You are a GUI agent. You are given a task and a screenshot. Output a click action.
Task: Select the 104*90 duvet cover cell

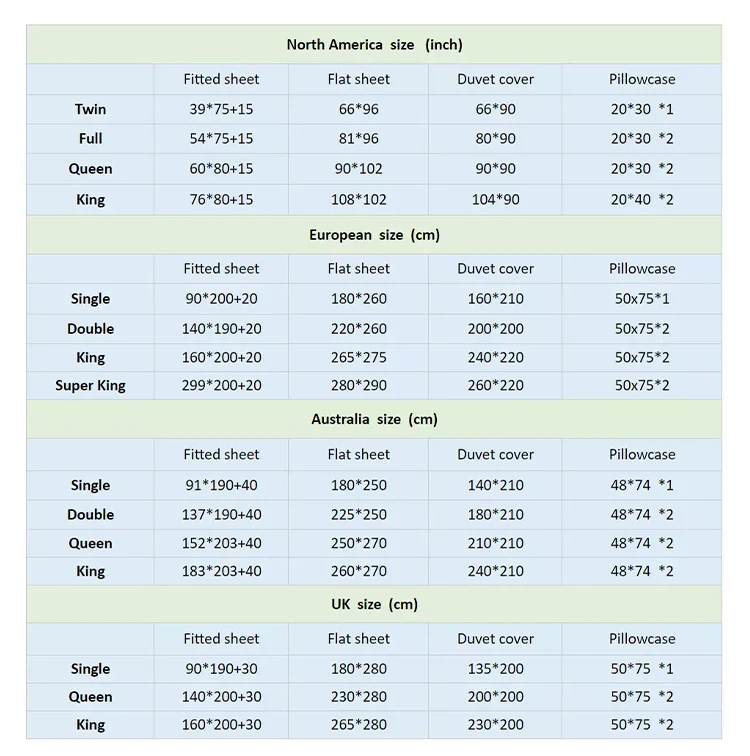point(495,199)
